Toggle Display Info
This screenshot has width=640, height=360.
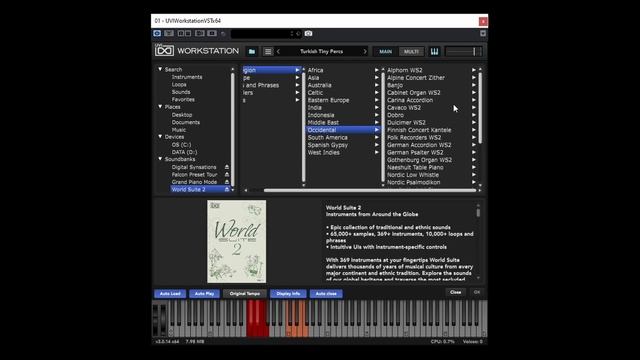tap(288, 293)
